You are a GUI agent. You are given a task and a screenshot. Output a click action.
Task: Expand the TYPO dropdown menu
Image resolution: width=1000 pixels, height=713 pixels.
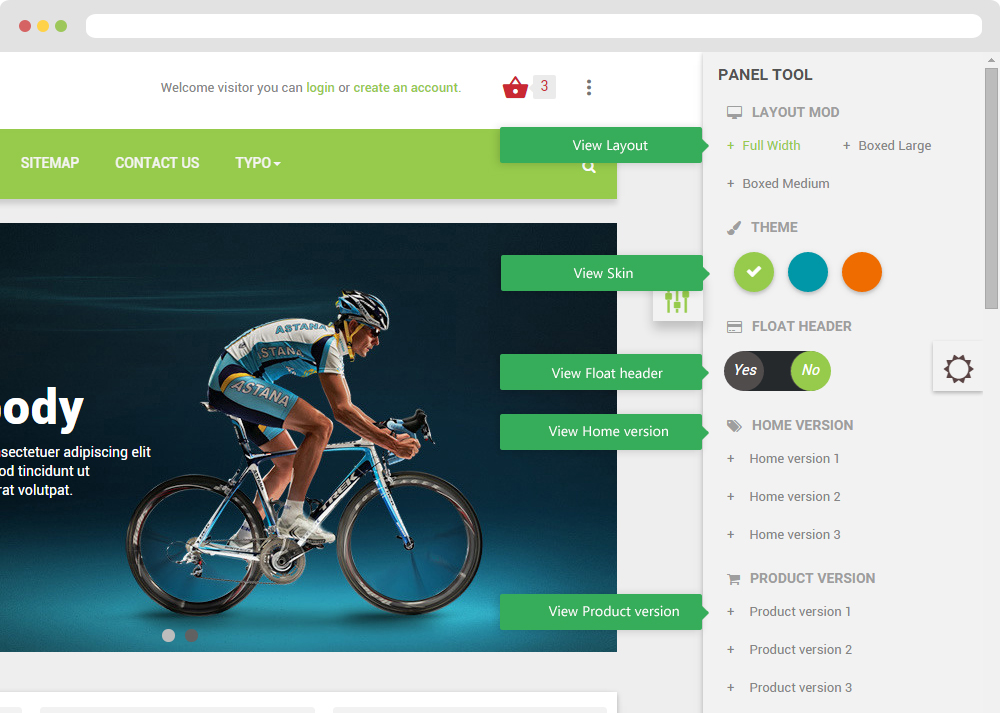(x=258, y=163)
